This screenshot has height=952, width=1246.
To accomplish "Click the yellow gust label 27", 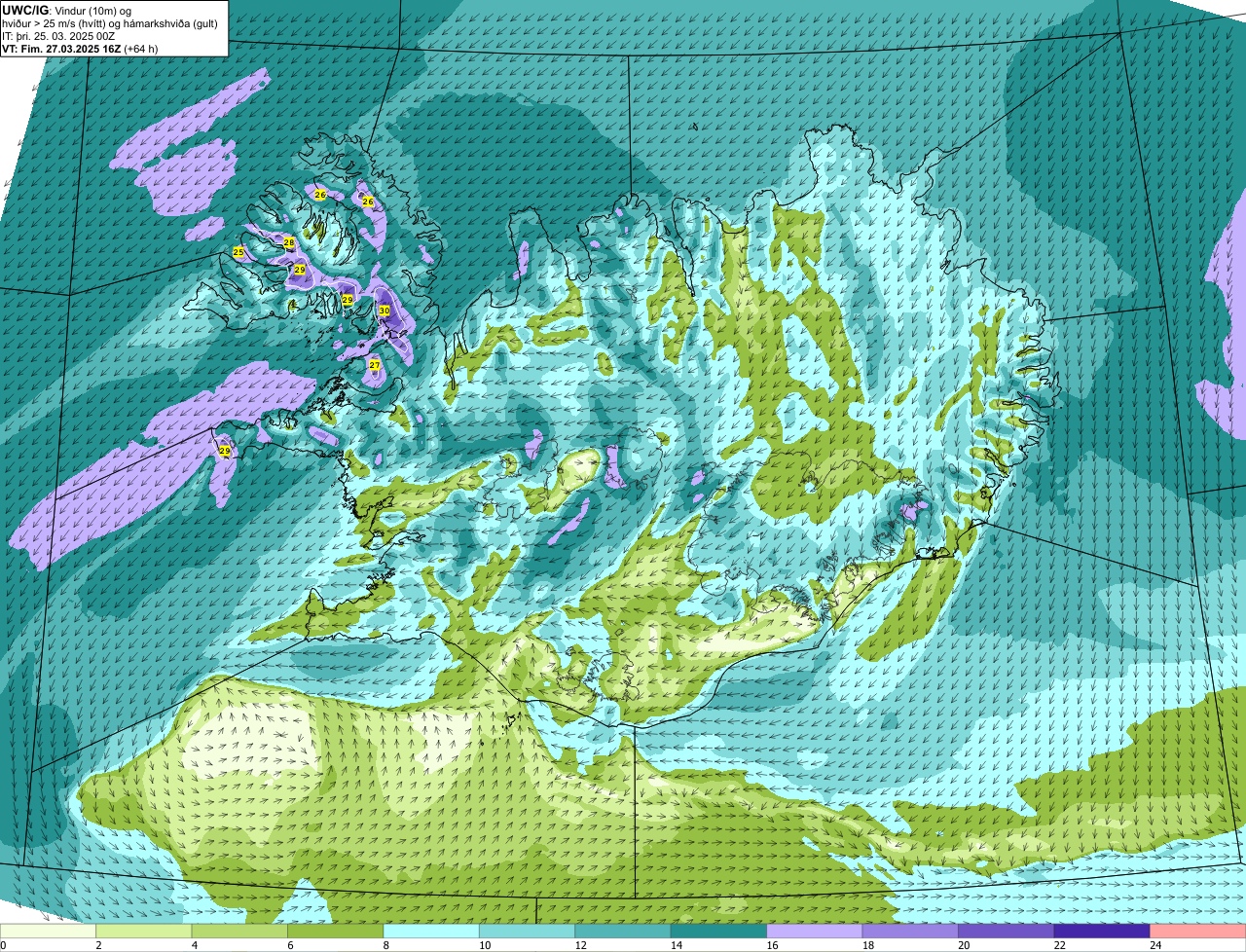I will click(x=375, y=365).
